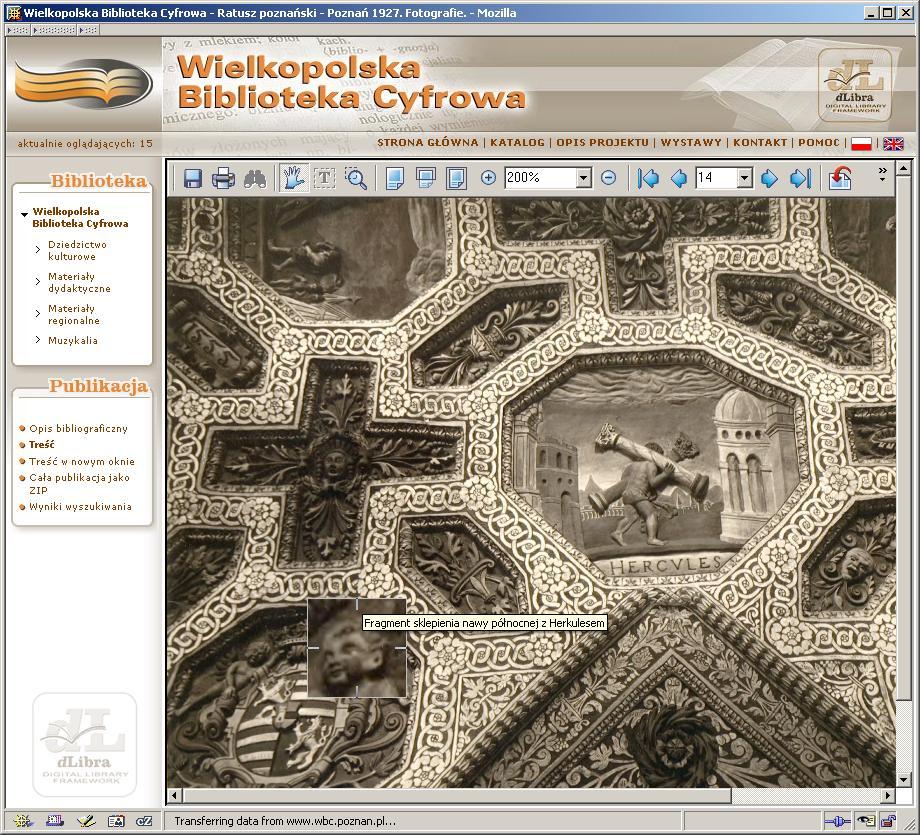
Task: Click the faded dLibra logo in sidebar
Action: pos(84,745)
